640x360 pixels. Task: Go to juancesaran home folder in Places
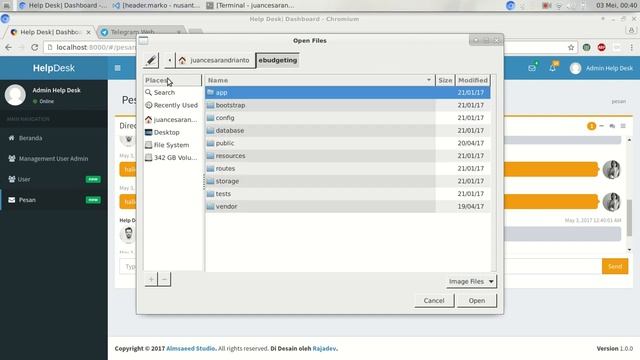[x=173, y=120]
